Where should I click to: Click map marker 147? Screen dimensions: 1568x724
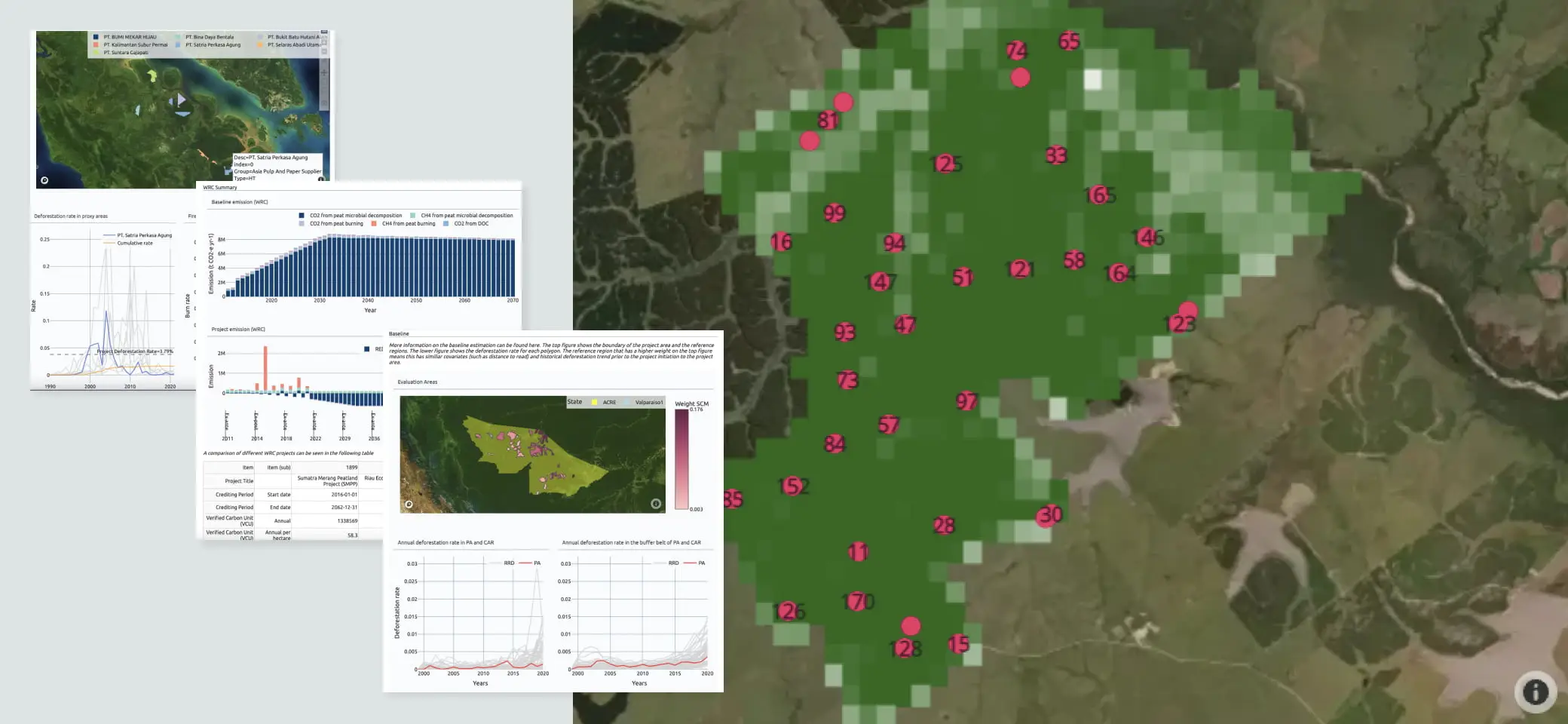(x=880, y=282)
